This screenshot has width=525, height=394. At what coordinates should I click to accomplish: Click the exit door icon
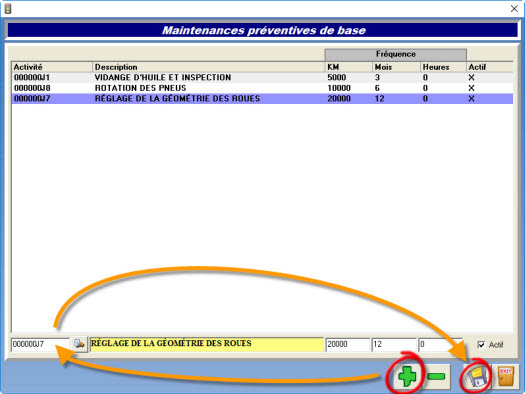point(505,377)
